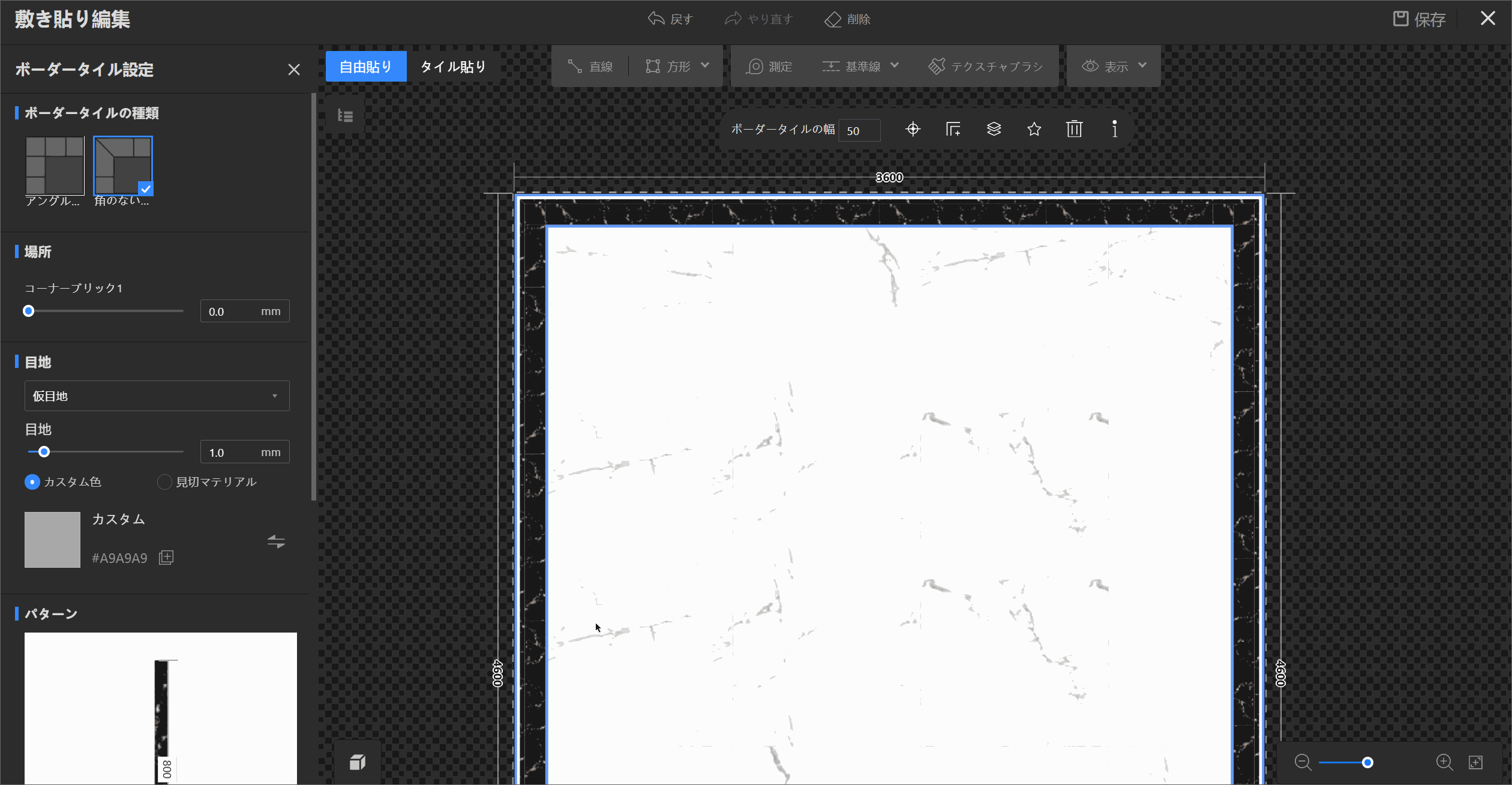Click the left panel vertical scrollbar
Image resolution: width=1512 pixels, height=785 pixels.
pos(313,297)
